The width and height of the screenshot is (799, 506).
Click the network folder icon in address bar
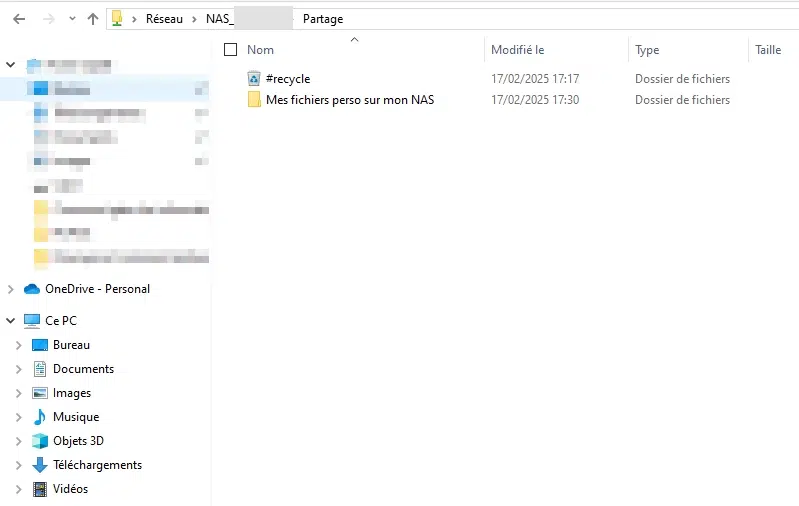(117, 19)
